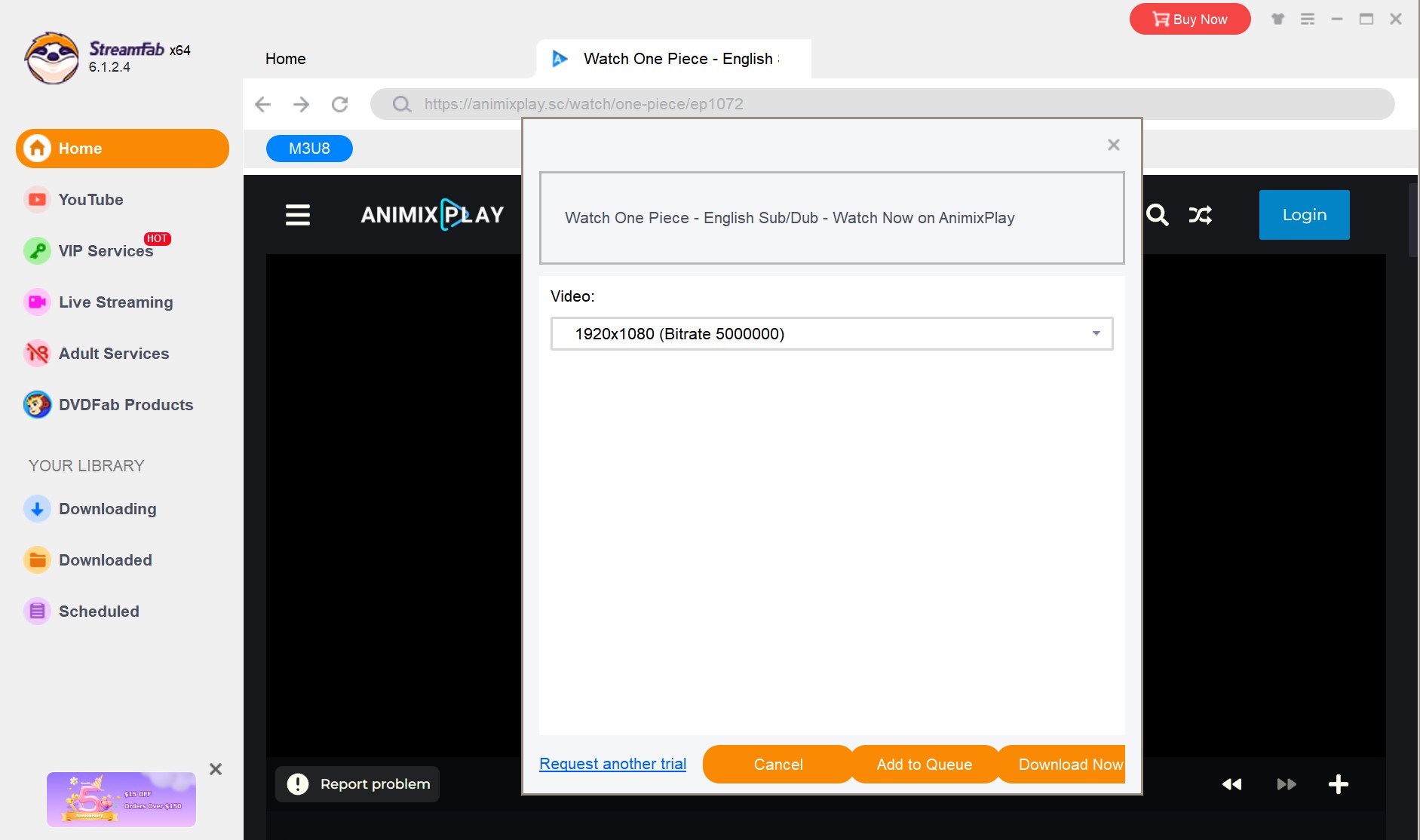
Task: Click the Scheduled list icon
Action: (x=37, y=612)
